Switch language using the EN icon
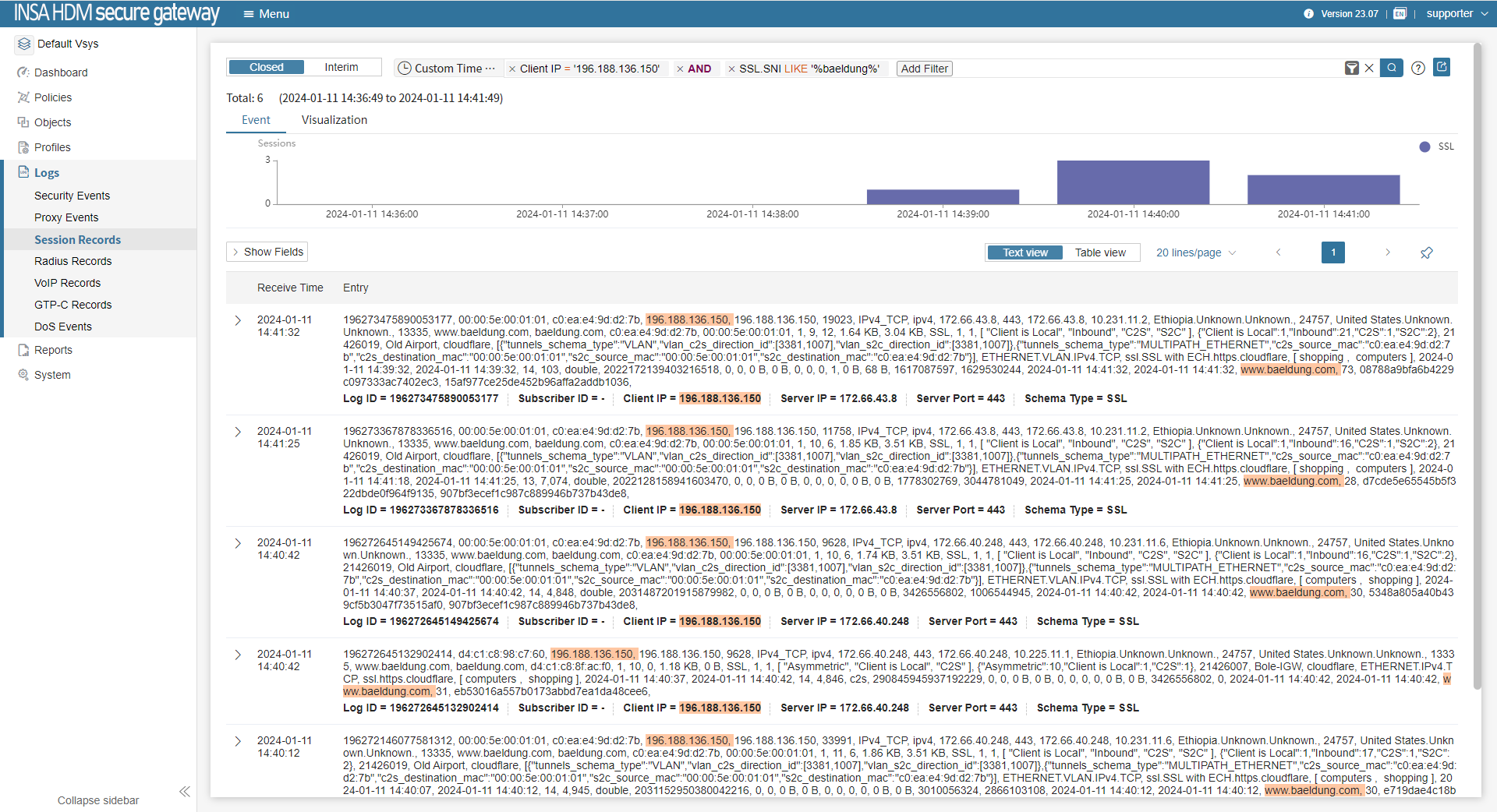This screenshot has width=1497, height=812. point(1400,14)
